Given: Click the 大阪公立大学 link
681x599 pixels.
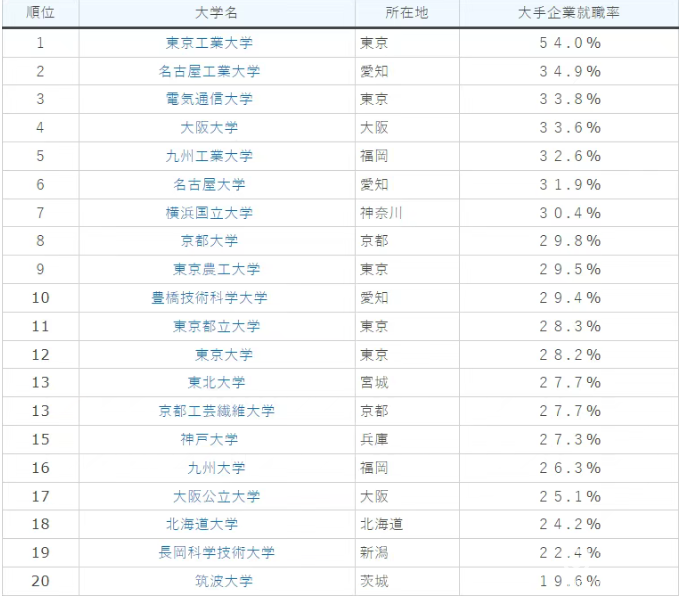Looking at the screenshot, I should [x=216, y=496].
